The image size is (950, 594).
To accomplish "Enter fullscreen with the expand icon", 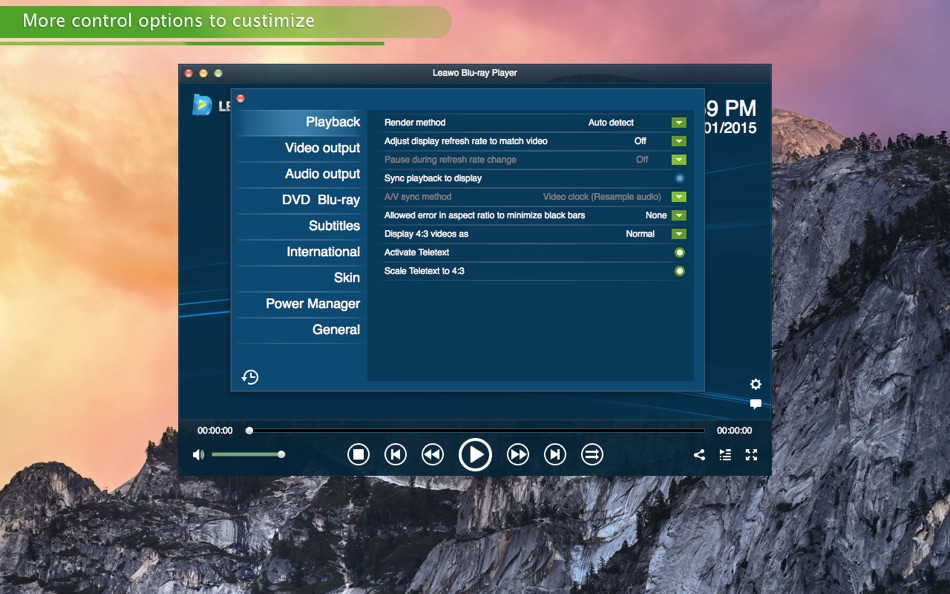I will coord(752,454).
